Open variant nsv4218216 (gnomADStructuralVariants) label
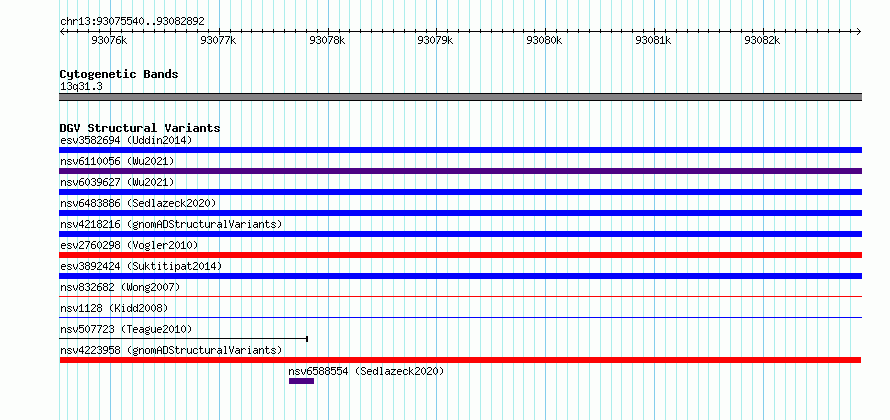This screenshot has height=420, width=890. 171,224
